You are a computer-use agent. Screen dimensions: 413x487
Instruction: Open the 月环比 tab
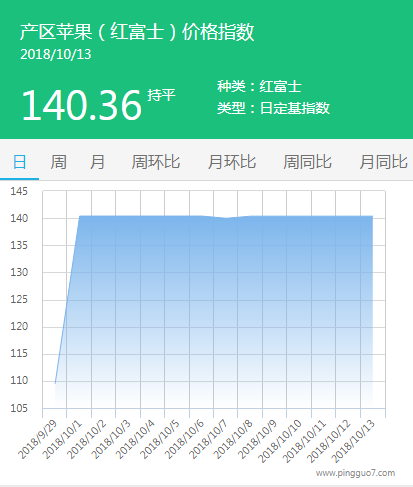pyautogui.click(x=232, y=162)
